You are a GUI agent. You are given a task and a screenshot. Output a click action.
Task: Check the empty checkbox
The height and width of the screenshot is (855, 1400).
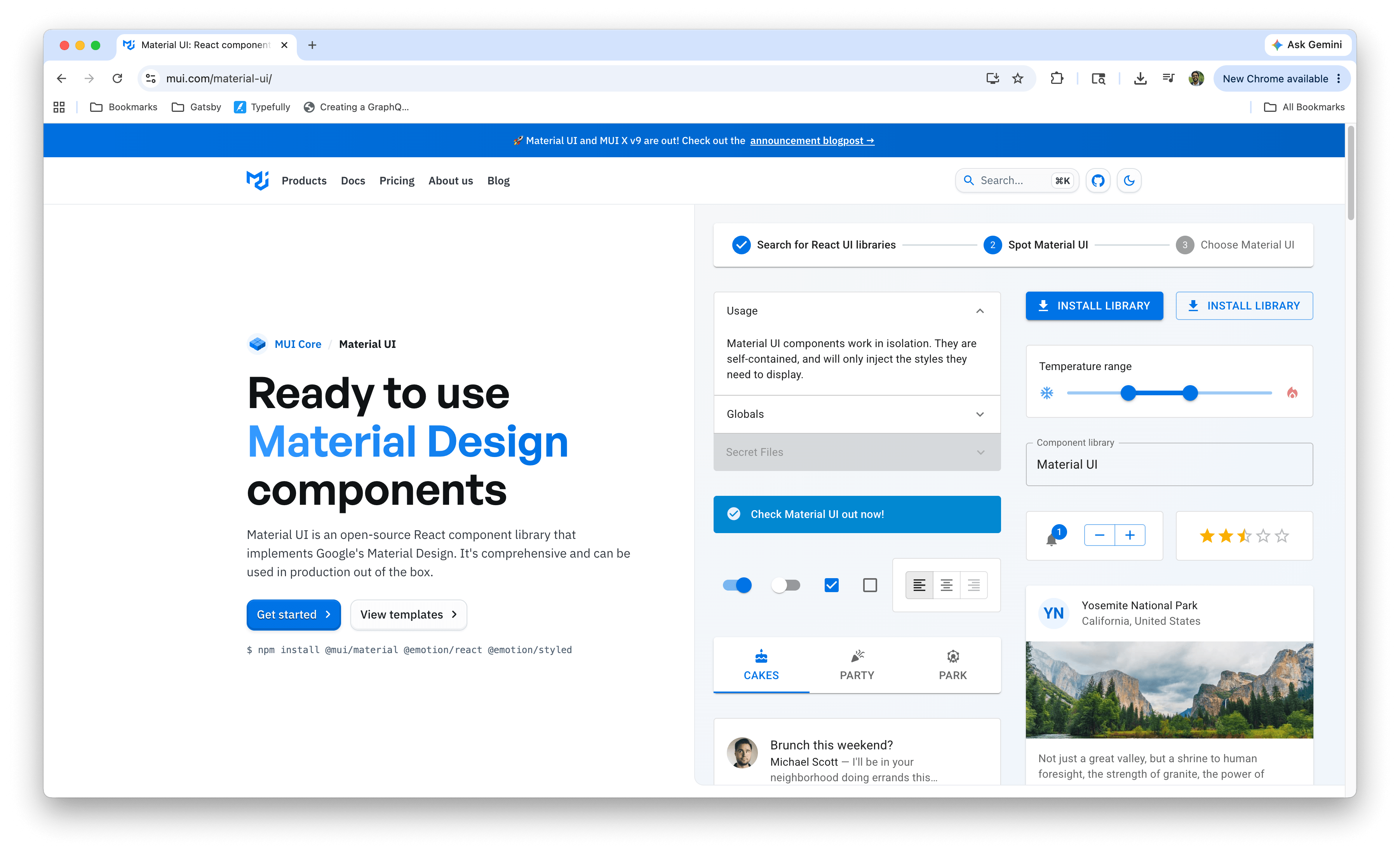tap(870, 585)
